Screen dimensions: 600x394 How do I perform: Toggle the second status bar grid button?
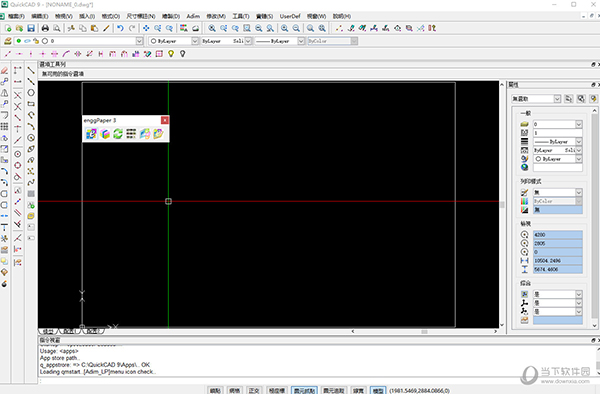coord(235,390)
